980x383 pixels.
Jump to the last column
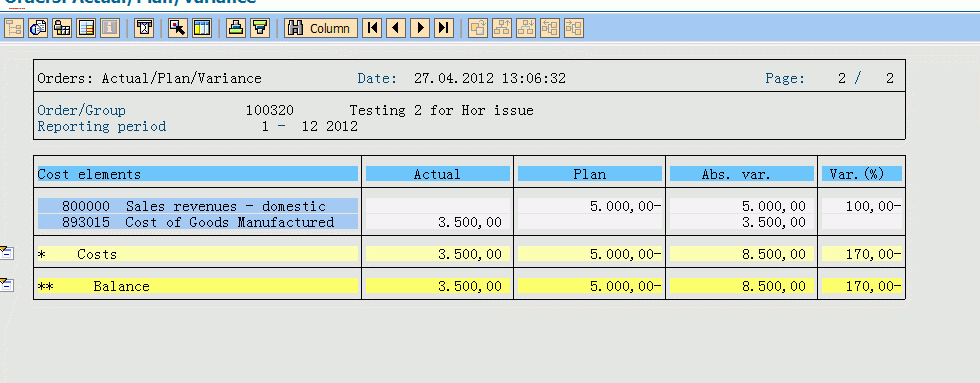pyautogui.click(x=444, y=28)
